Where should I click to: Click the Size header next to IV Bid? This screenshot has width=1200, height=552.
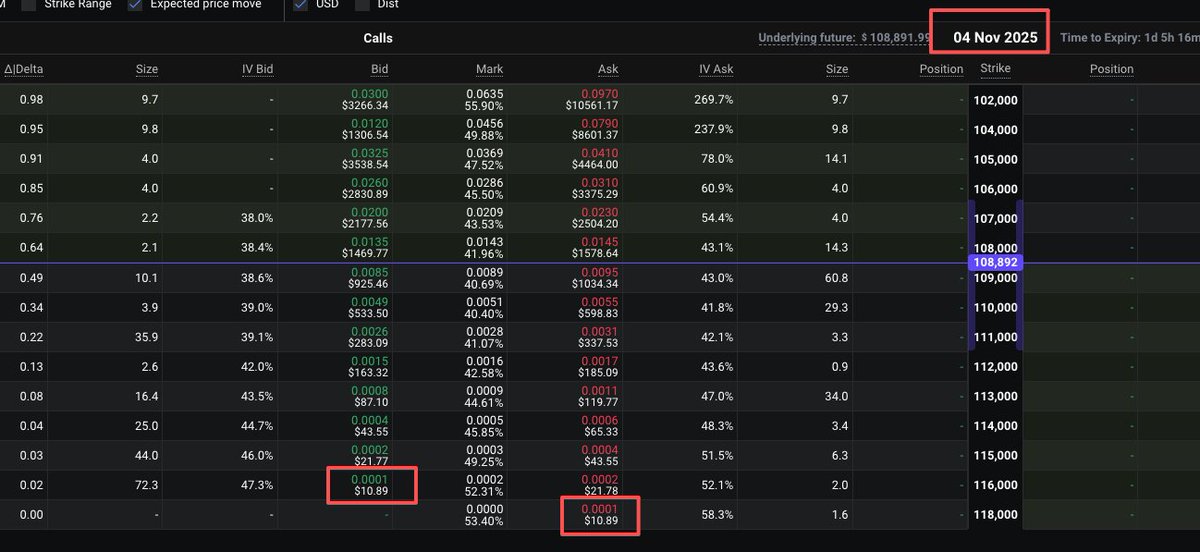147,69
